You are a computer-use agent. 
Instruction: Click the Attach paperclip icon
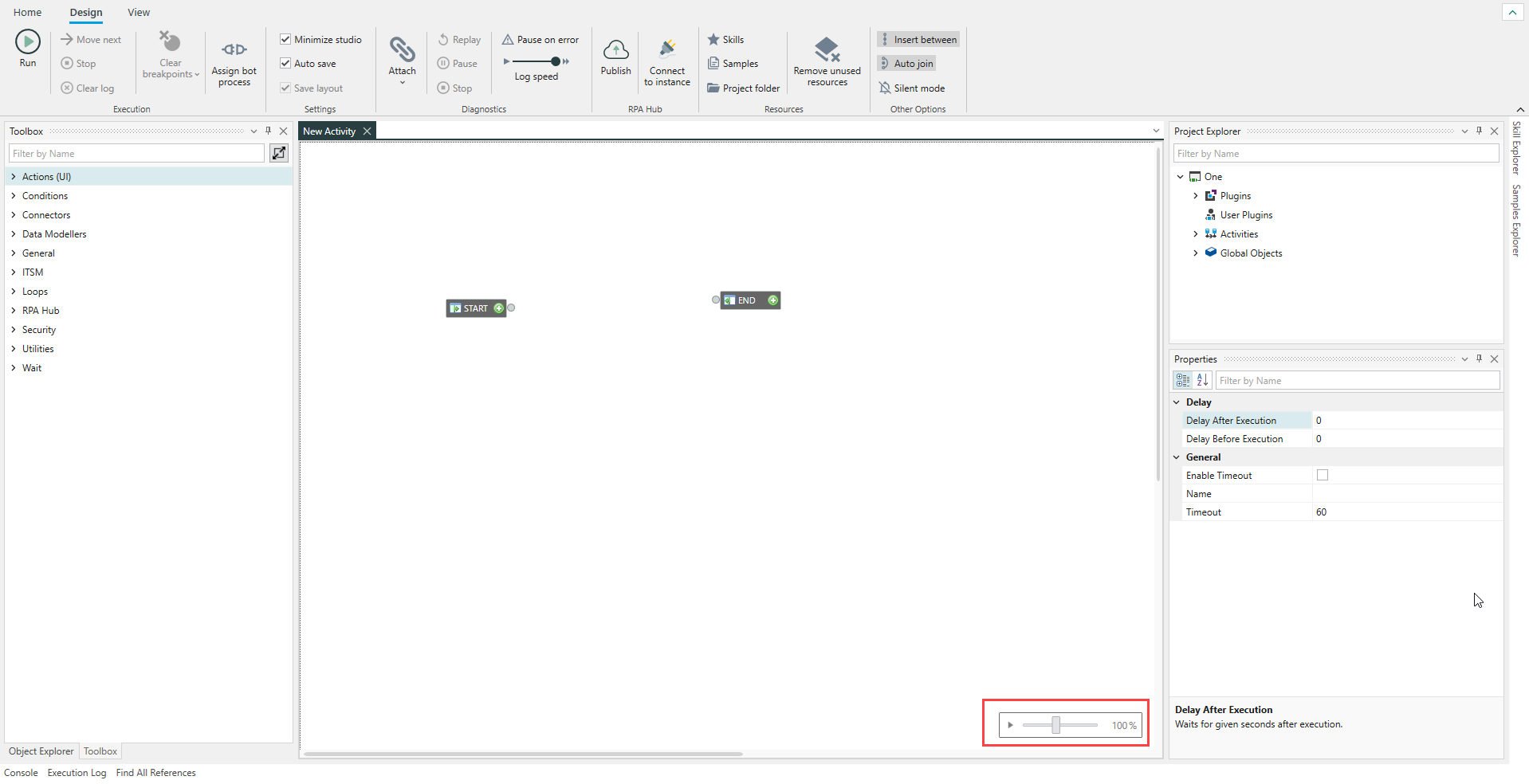point(403,49)
